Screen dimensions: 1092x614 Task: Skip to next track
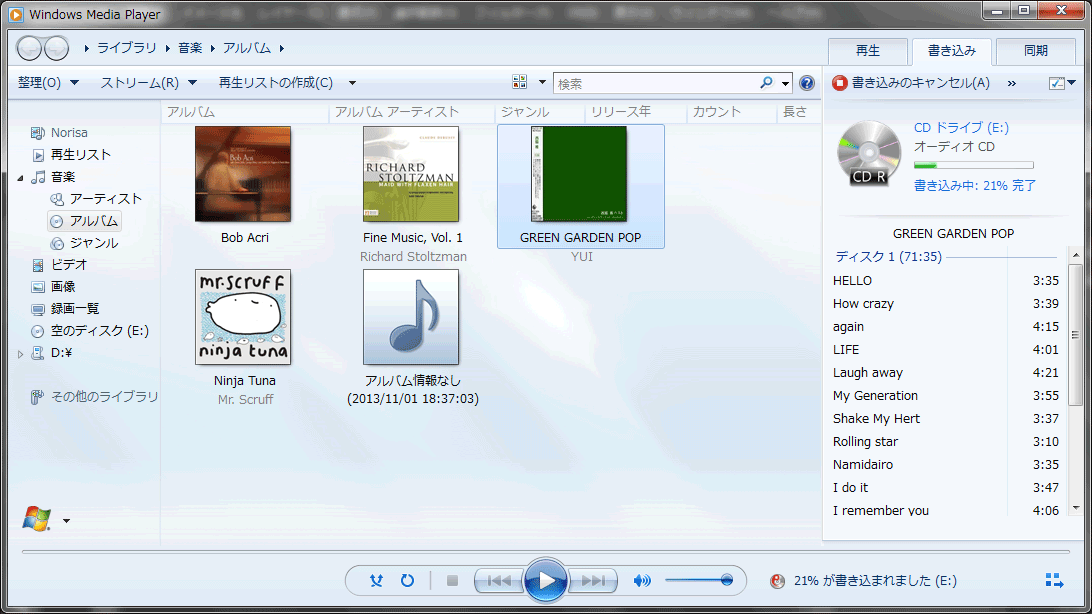pos(593,581)
